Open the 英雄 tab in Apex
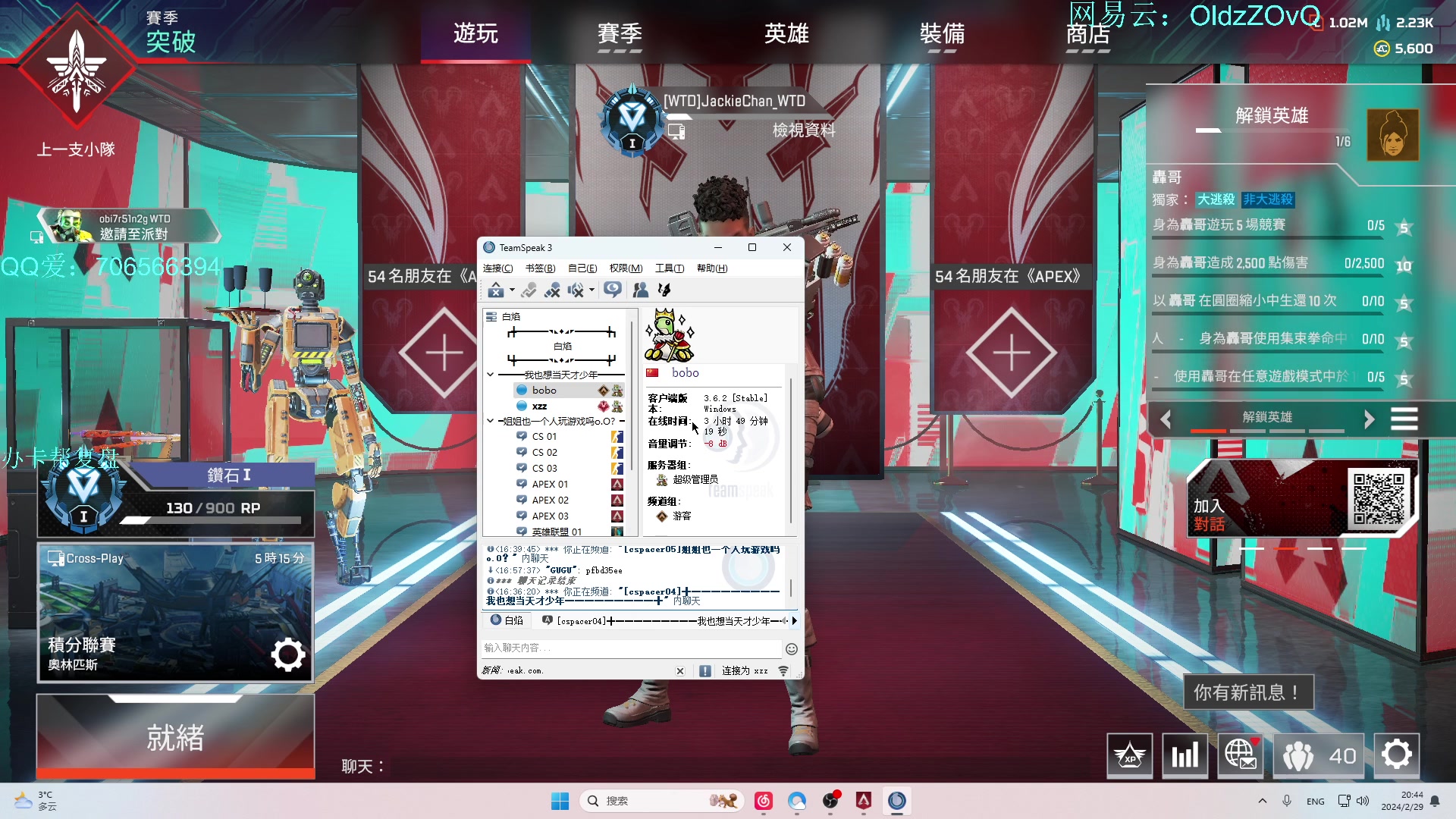Viewport: 1456px width, 819px height. [786, 33]
